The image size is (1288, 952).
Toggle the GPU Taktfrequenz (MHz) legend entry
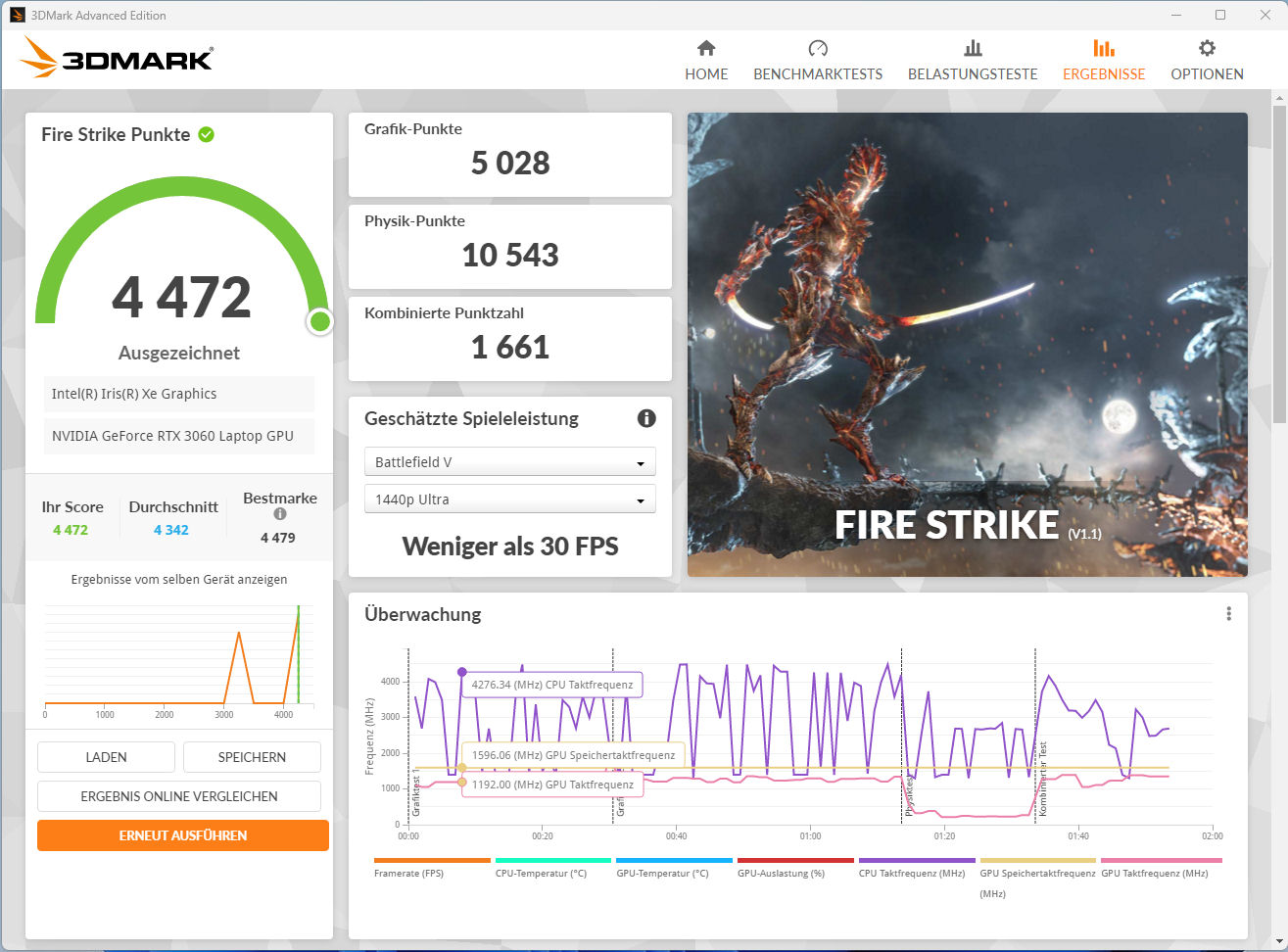pyautogui.click(x=1162, y=869)
